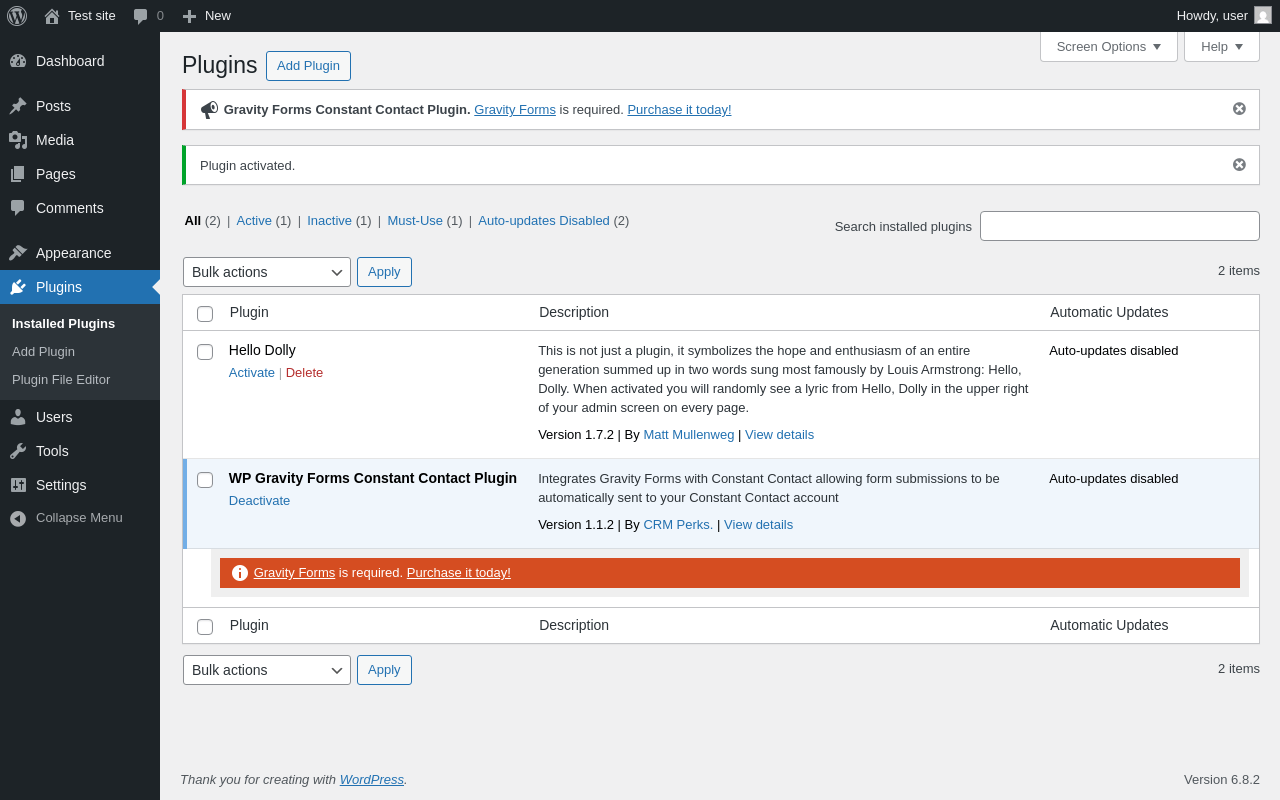1280x800 pixels.
Task: Delete the Hello Dolly plugin
Action: pyautogui.click(x=304, y=373)
